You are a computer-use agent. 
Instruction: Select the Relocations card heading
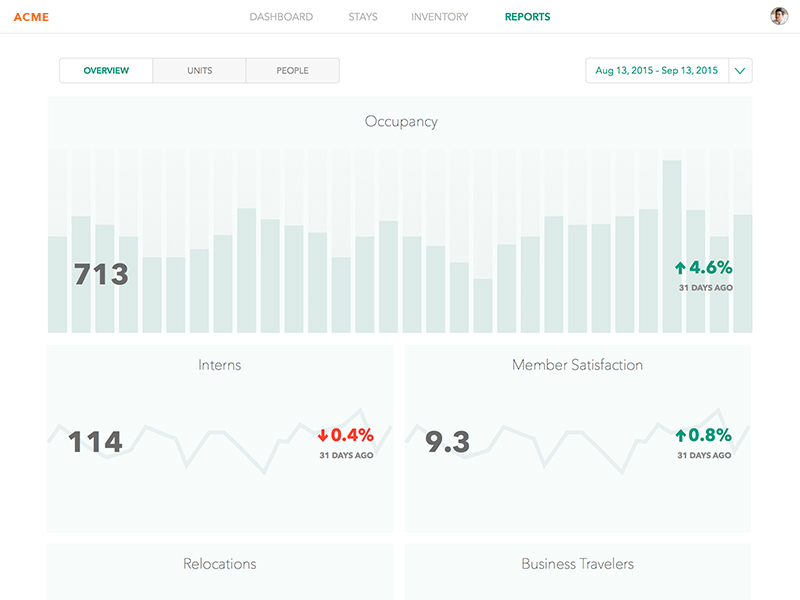coord(219,564)
